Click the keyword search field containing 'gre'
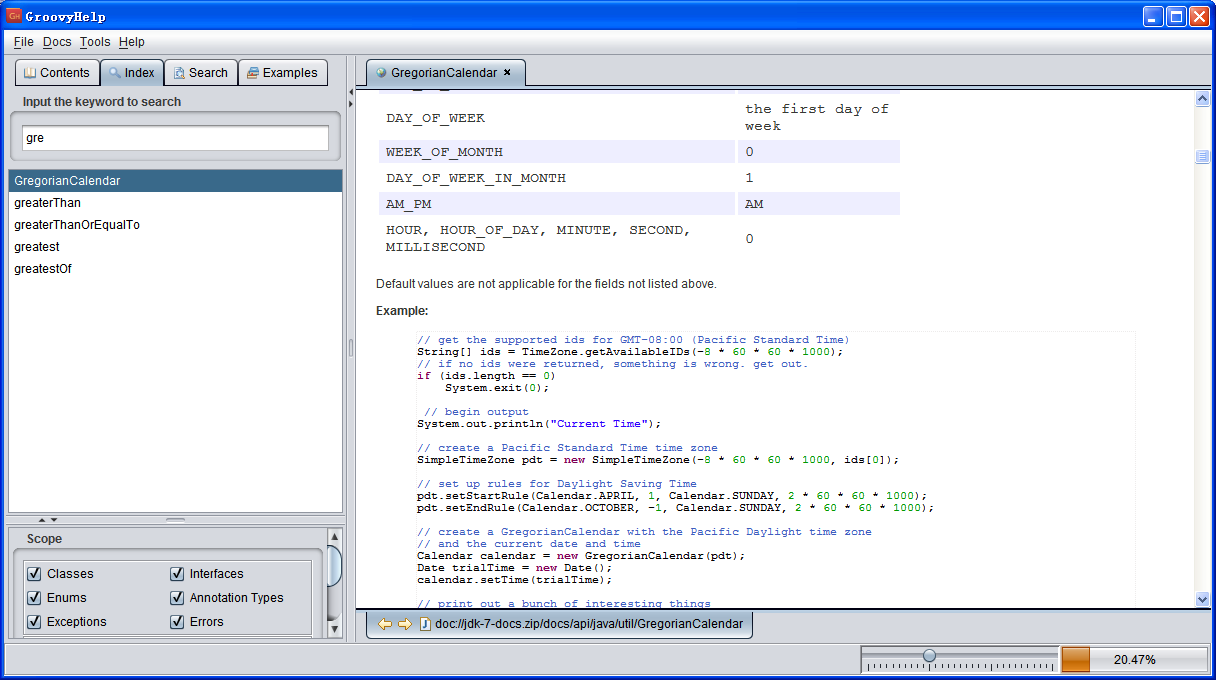 point(175,138)
